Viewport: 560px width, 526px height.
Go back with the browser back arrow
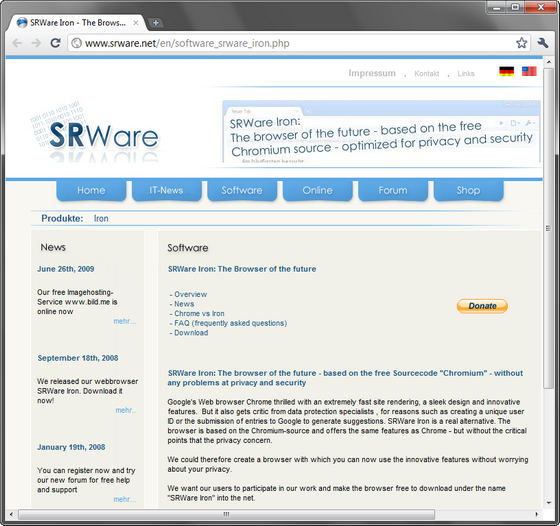point(17,43)
